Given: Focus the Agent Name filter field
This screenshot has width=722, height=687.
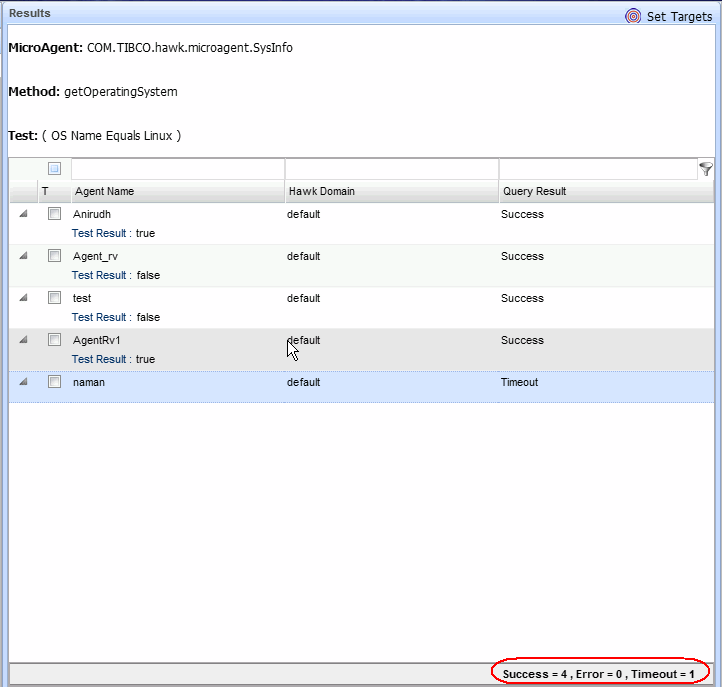Looking at the screenshot, I should 177,169.
